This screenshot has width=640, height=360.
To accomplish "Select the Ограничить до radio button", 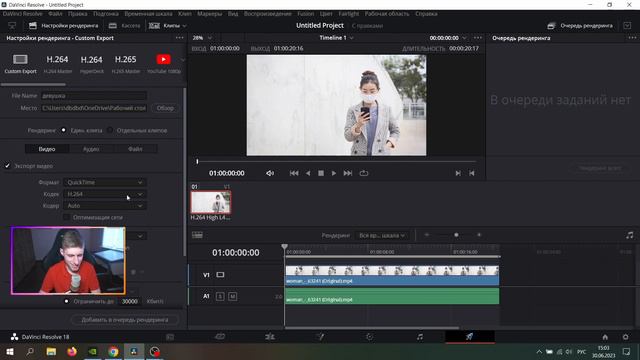I will tap(67, 301).
